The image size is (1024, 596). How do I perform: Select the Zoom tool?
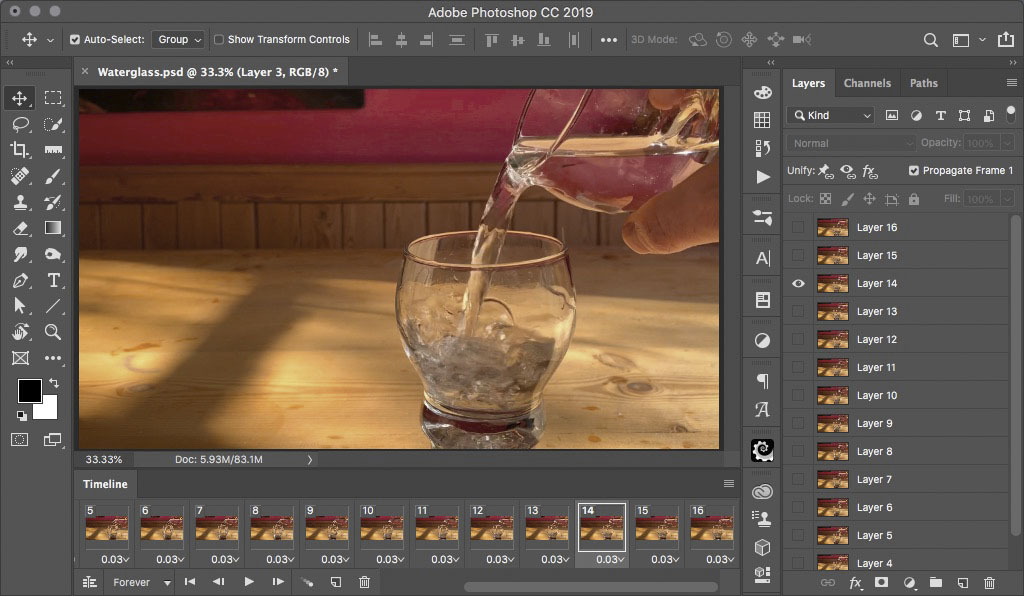click(x=53, y=332)
